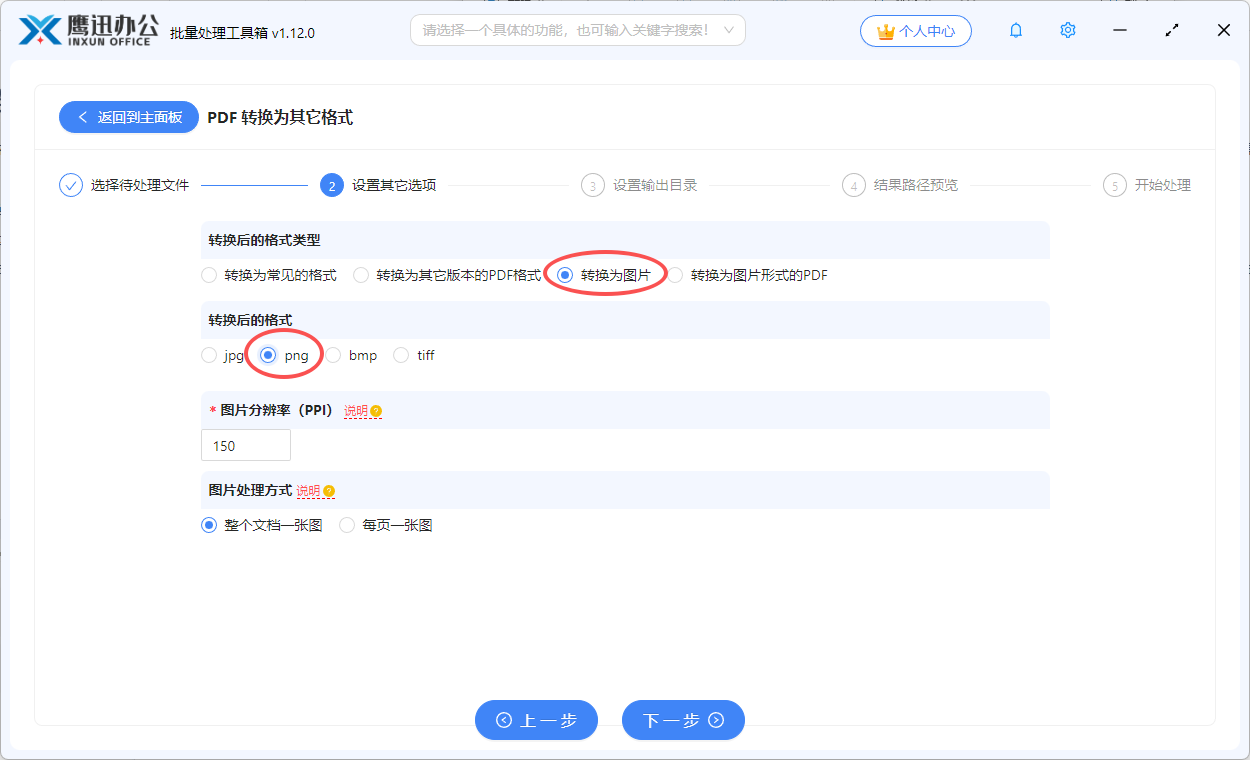Close the window with the X icon
The height and width of the screenshot is (760, 1250).
tap(1224, 31)
